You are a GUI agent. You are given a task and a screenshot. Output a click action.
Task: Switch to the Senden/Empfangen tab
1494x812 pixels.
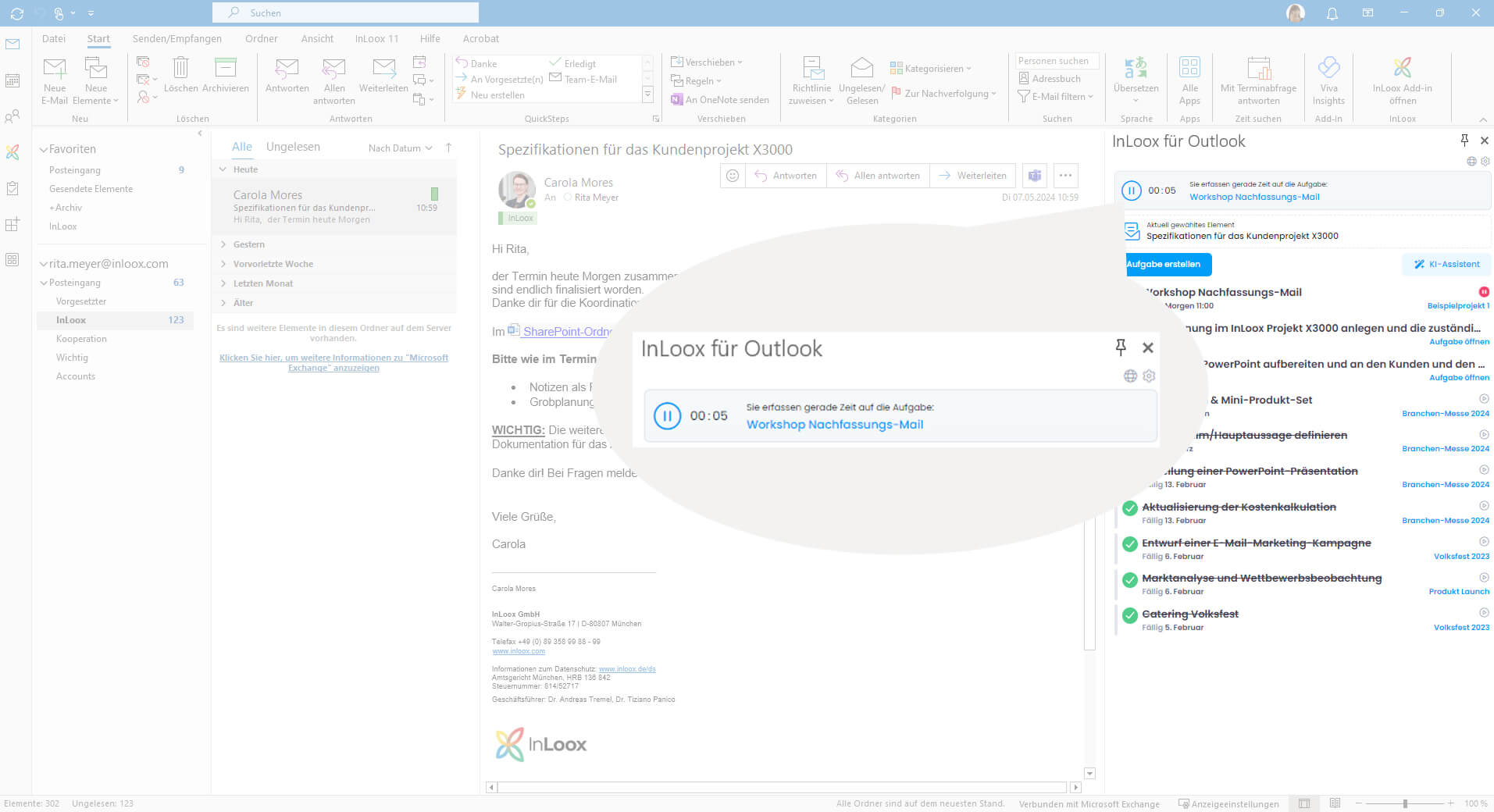coord(177,39)
